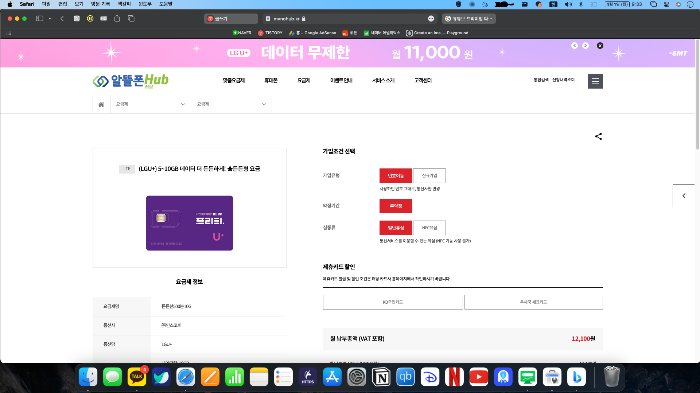
Task: Switch to the left partner card tab
Action: coord(393,302)
